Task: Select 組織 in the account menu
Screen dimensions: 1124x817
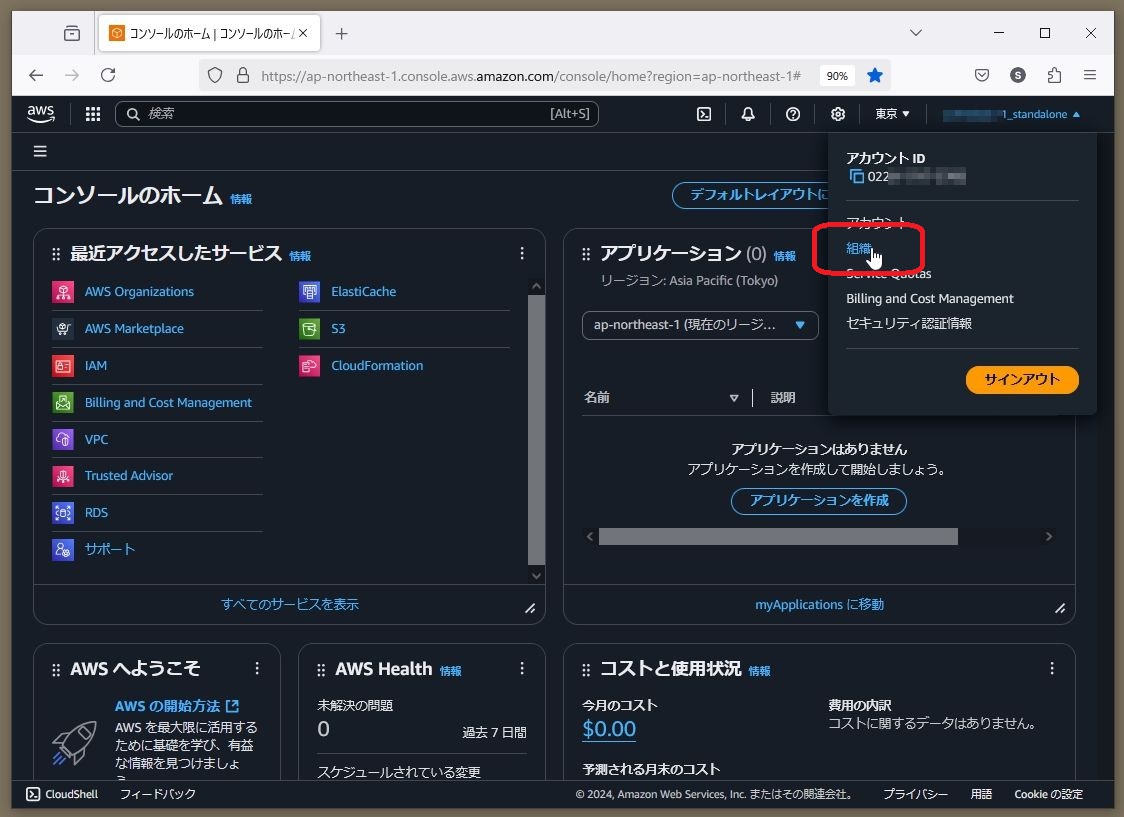Action: (x=858, y=249)
